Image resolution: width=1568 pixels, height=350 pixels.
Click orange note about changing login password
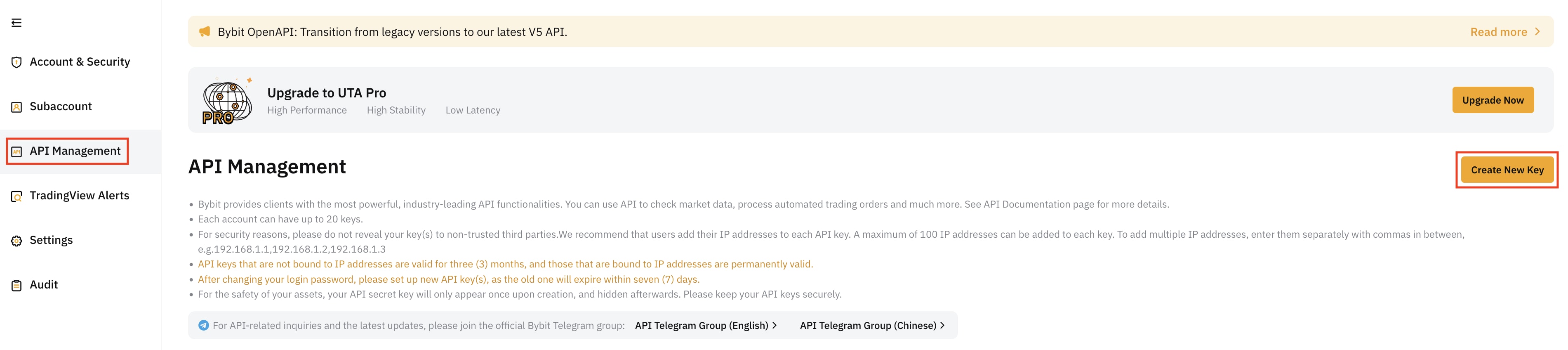coord(449,279)
